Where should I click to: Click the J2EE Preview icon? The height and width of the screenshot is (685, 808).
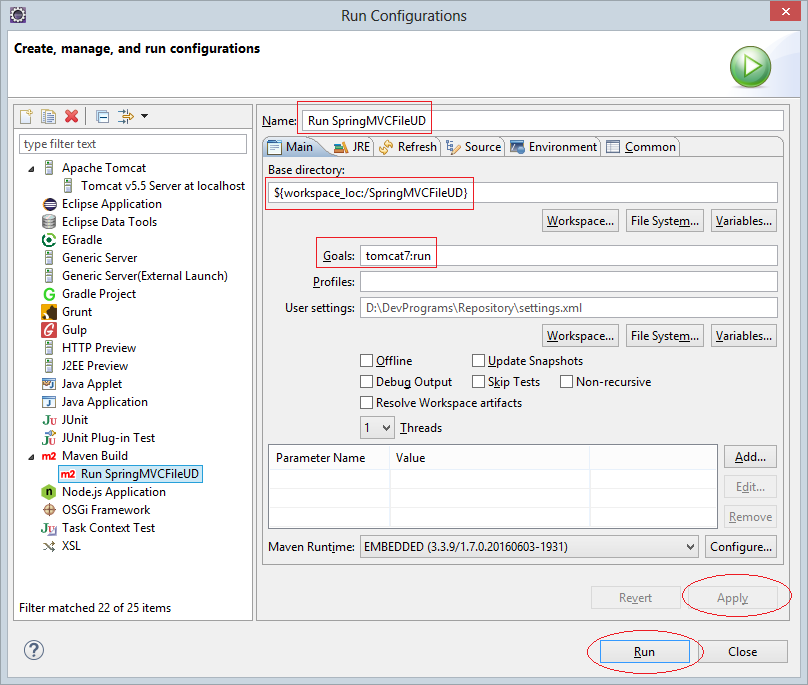[x=49, y=366]
